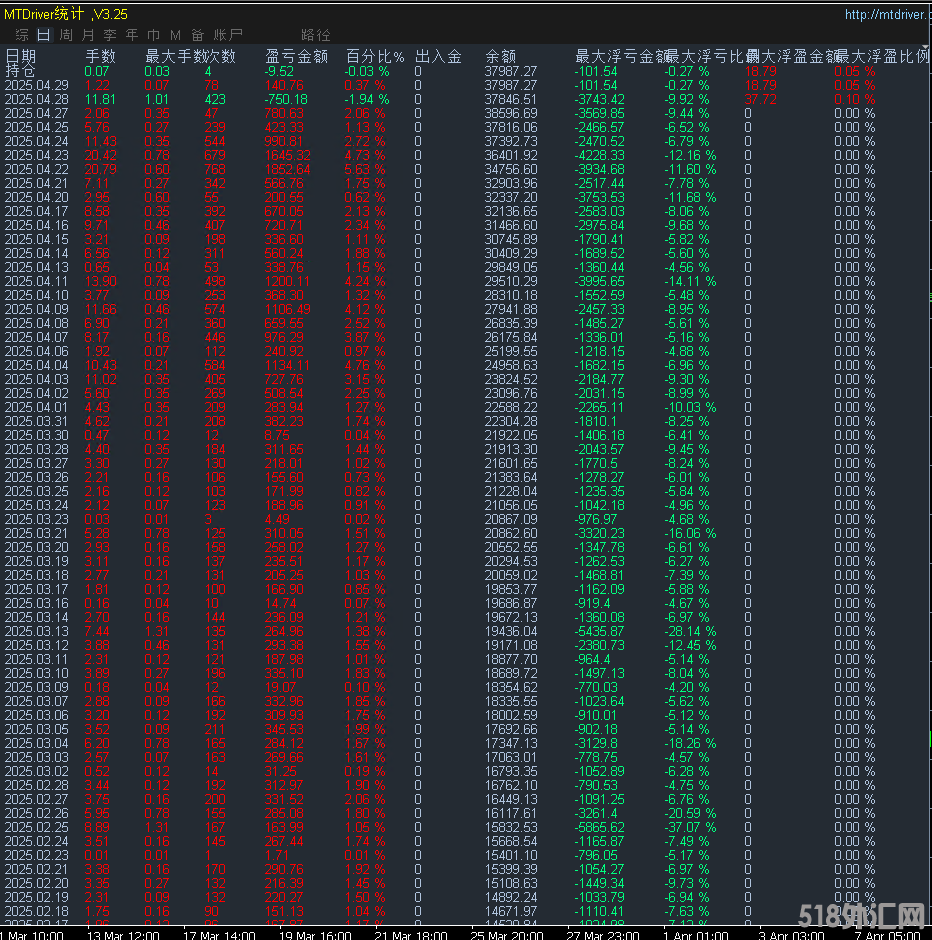932x940 pixels.
Task: Open the 账户 account tab
Action: pyautogui.click(x=228, y=35)
